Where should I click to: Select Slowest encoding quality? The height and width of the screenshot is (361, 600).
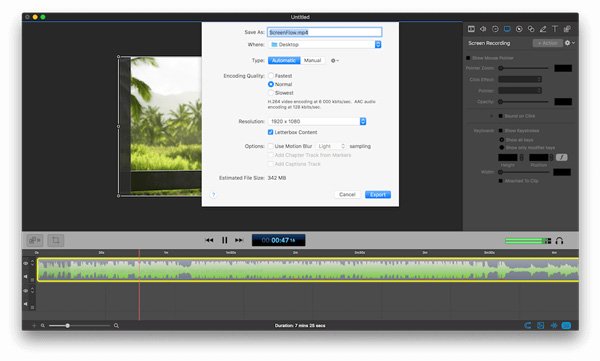[271, 93]
